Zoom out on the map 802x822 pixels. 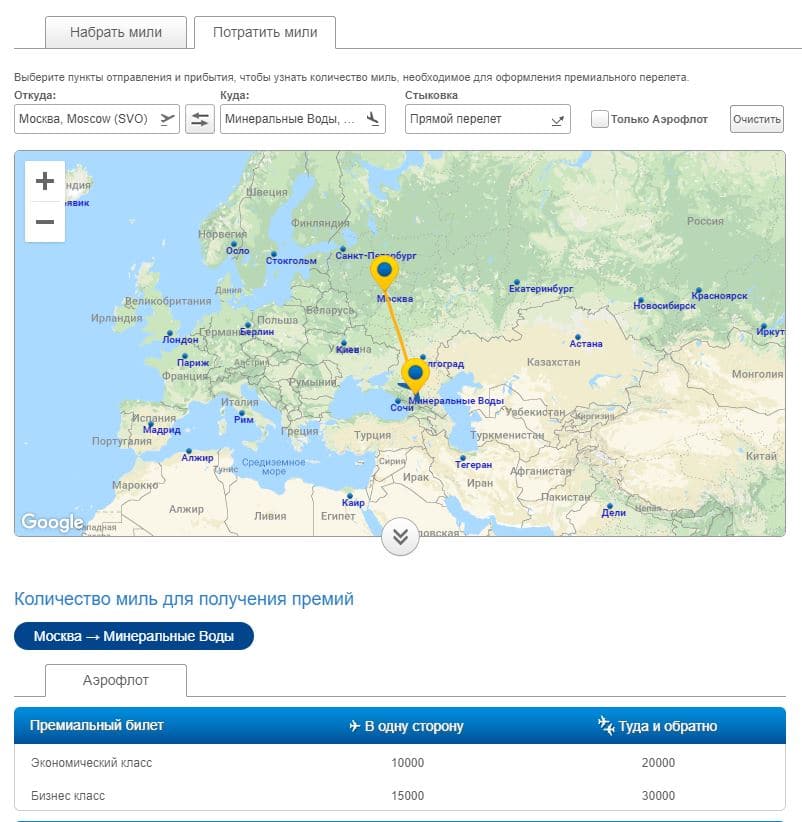45,222
